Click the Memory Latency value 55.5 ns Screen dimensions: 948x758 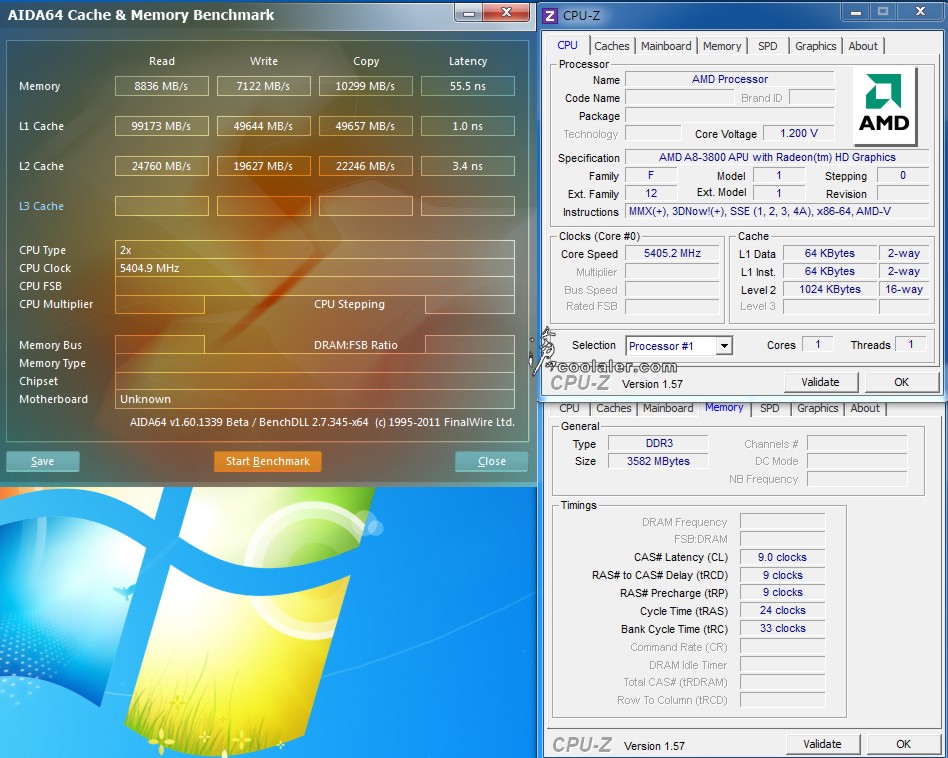point(468,86)
